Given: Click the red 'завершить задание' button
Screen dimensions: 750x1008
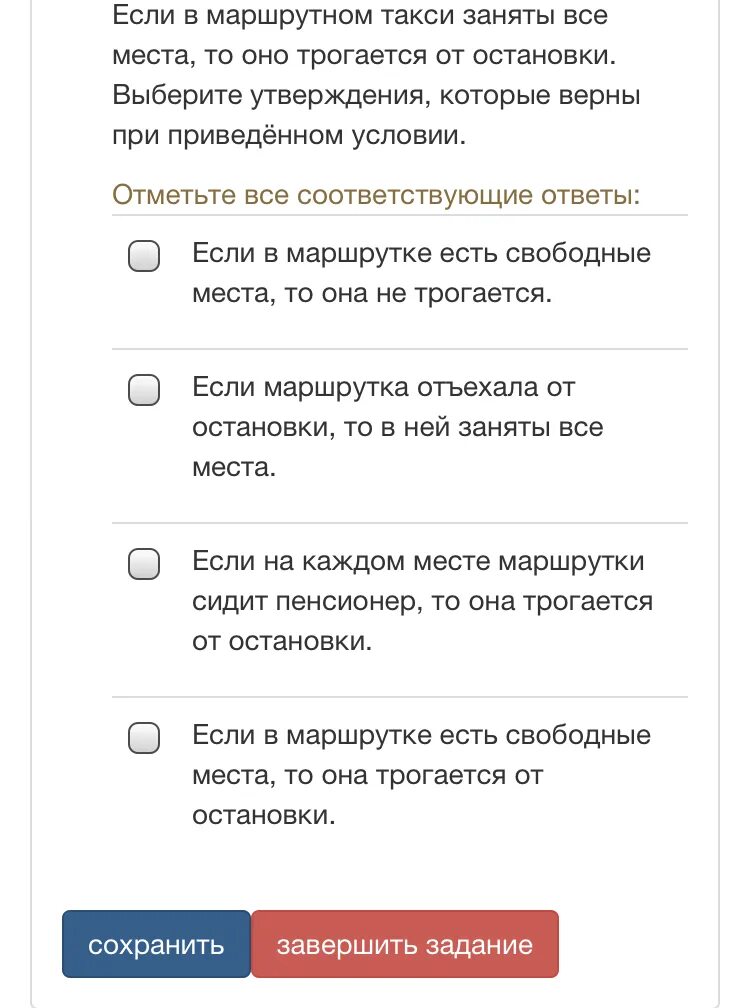Looking at the screenshot, I should tap(404, 944).
